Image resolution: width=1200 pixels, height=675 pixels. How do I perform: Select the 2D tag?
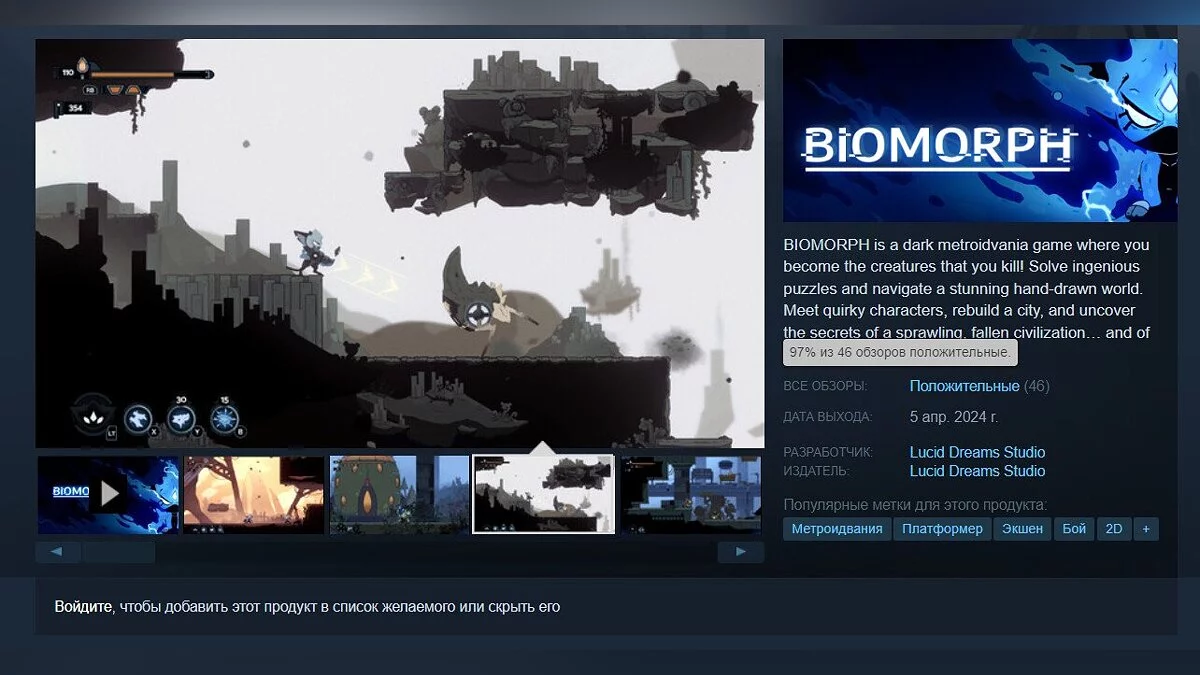[1113, 529]
